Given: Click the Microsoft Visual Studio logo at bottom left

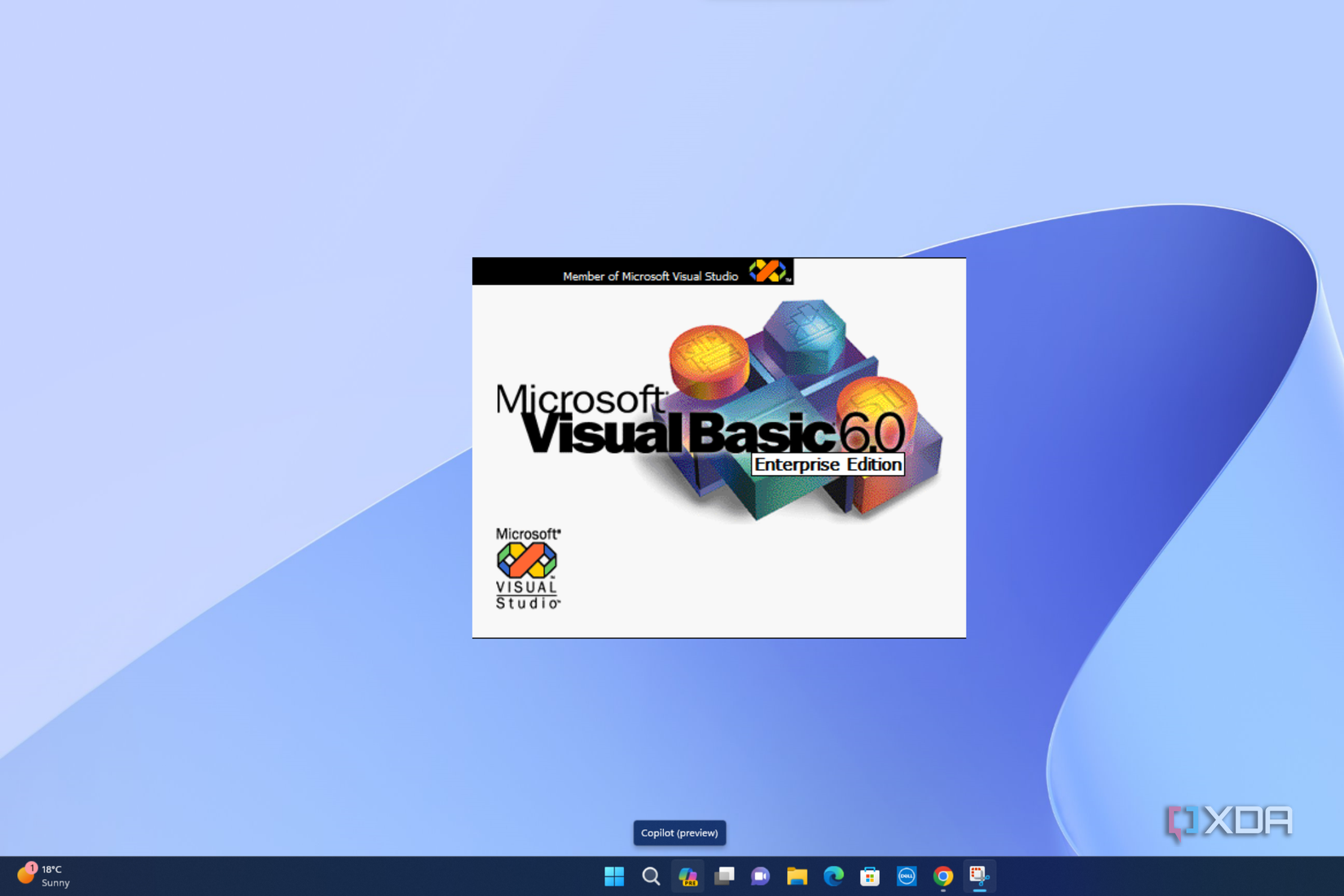Looking at the screenshot, I should (x=527, y=568).
